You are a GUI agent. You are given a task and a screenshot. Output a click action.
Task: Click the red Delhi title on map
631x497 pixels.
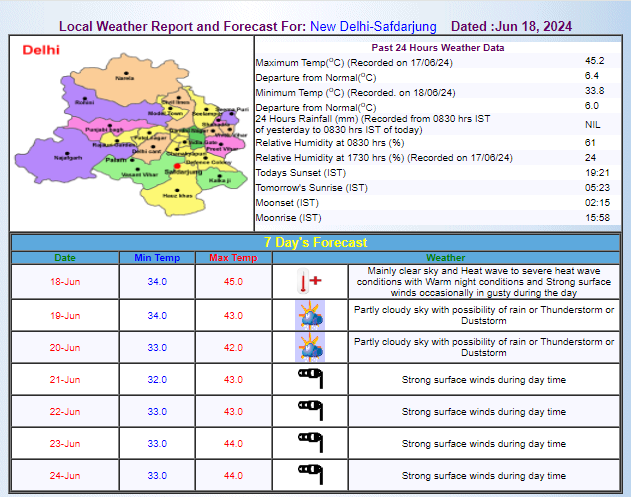pos(41,48)
